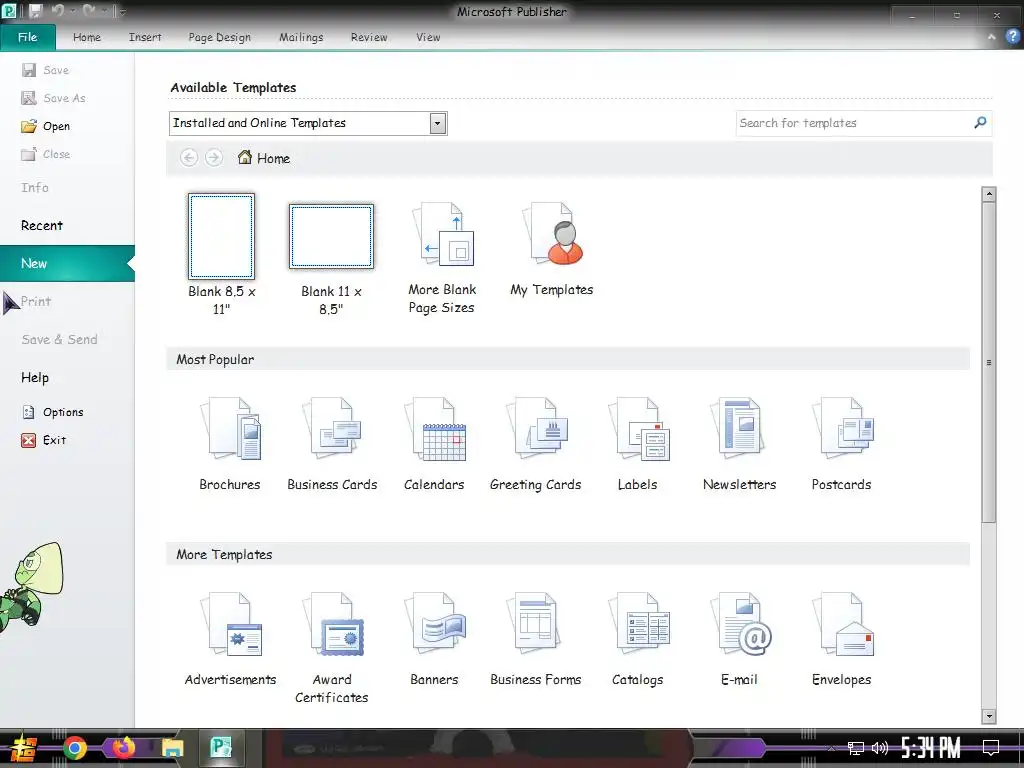Open the File tab

click(27, 37)
